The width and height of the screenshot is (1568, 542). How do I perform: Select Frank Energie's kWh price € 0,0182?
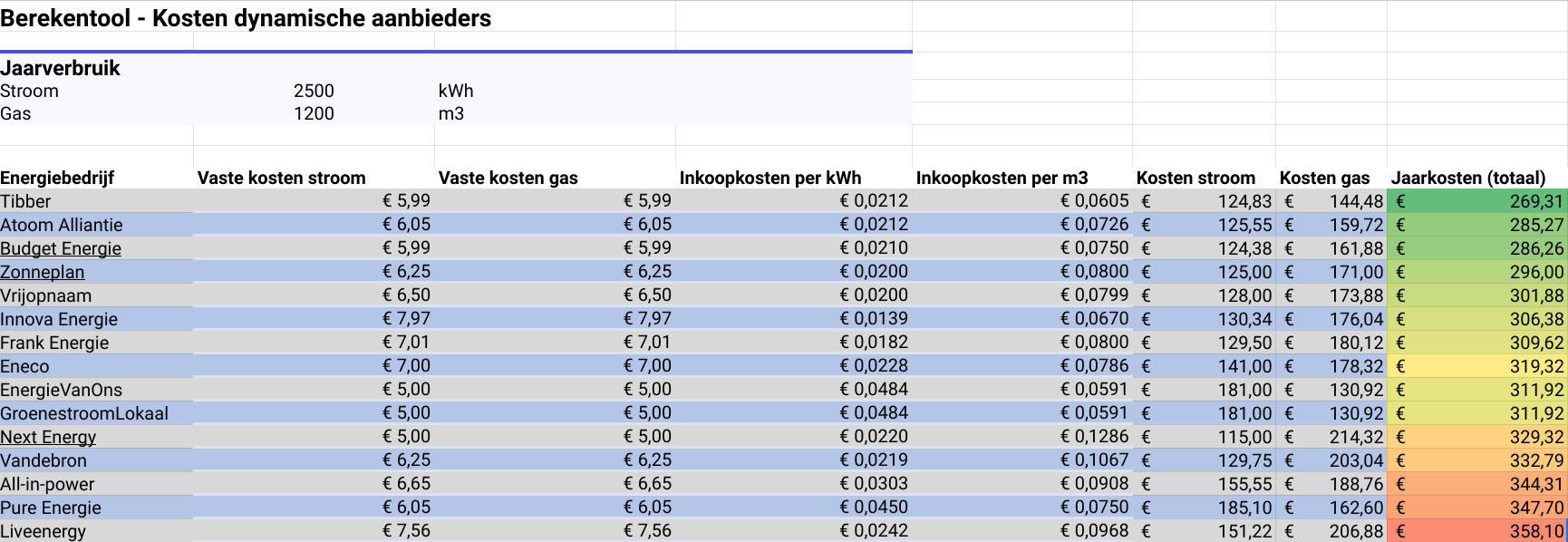[874, 342]
